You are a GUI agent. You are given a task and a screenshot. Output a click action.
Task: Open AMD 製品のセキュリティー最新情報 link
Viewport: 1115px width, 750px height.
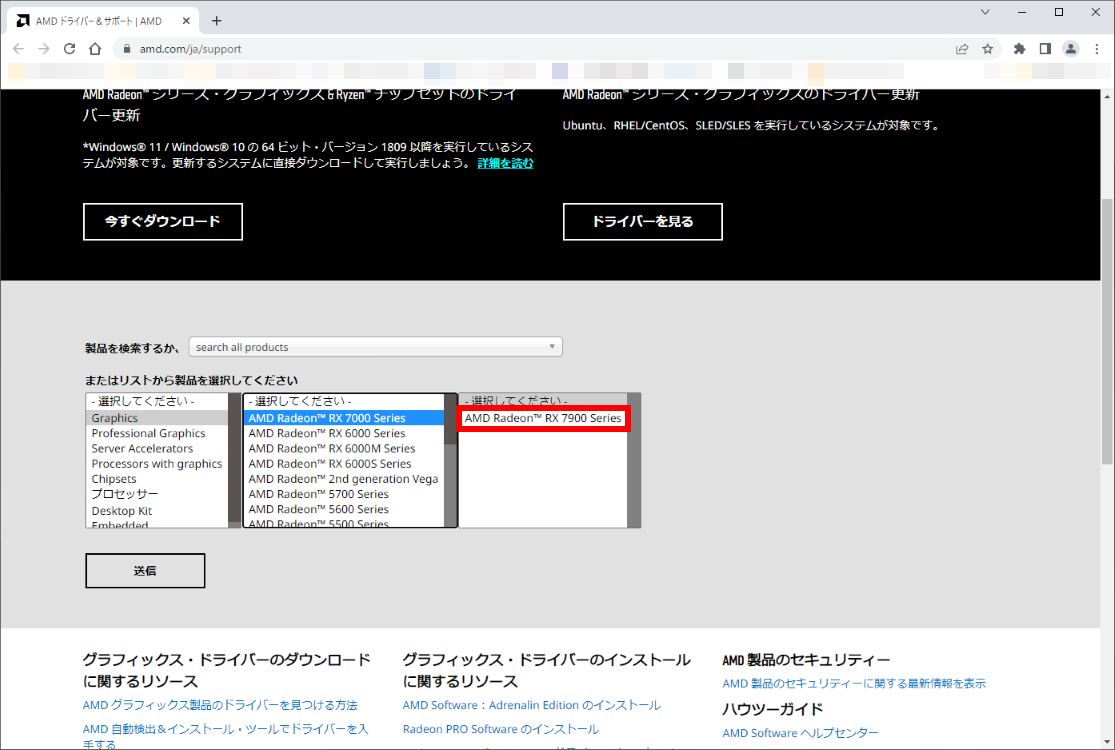point(854,684)
